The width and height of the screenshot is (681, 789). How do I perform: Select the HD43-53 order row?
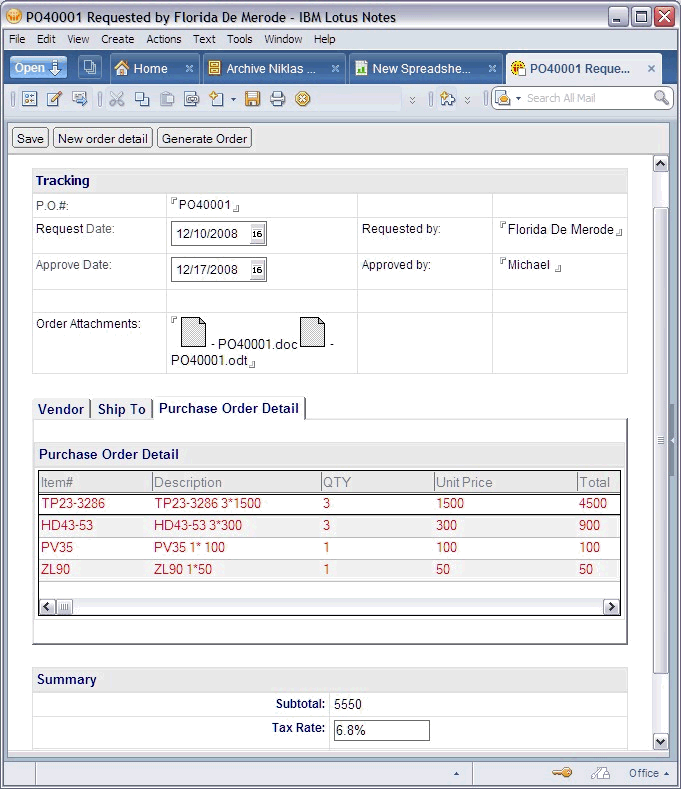pyautogui.click(x=329, y=526)
